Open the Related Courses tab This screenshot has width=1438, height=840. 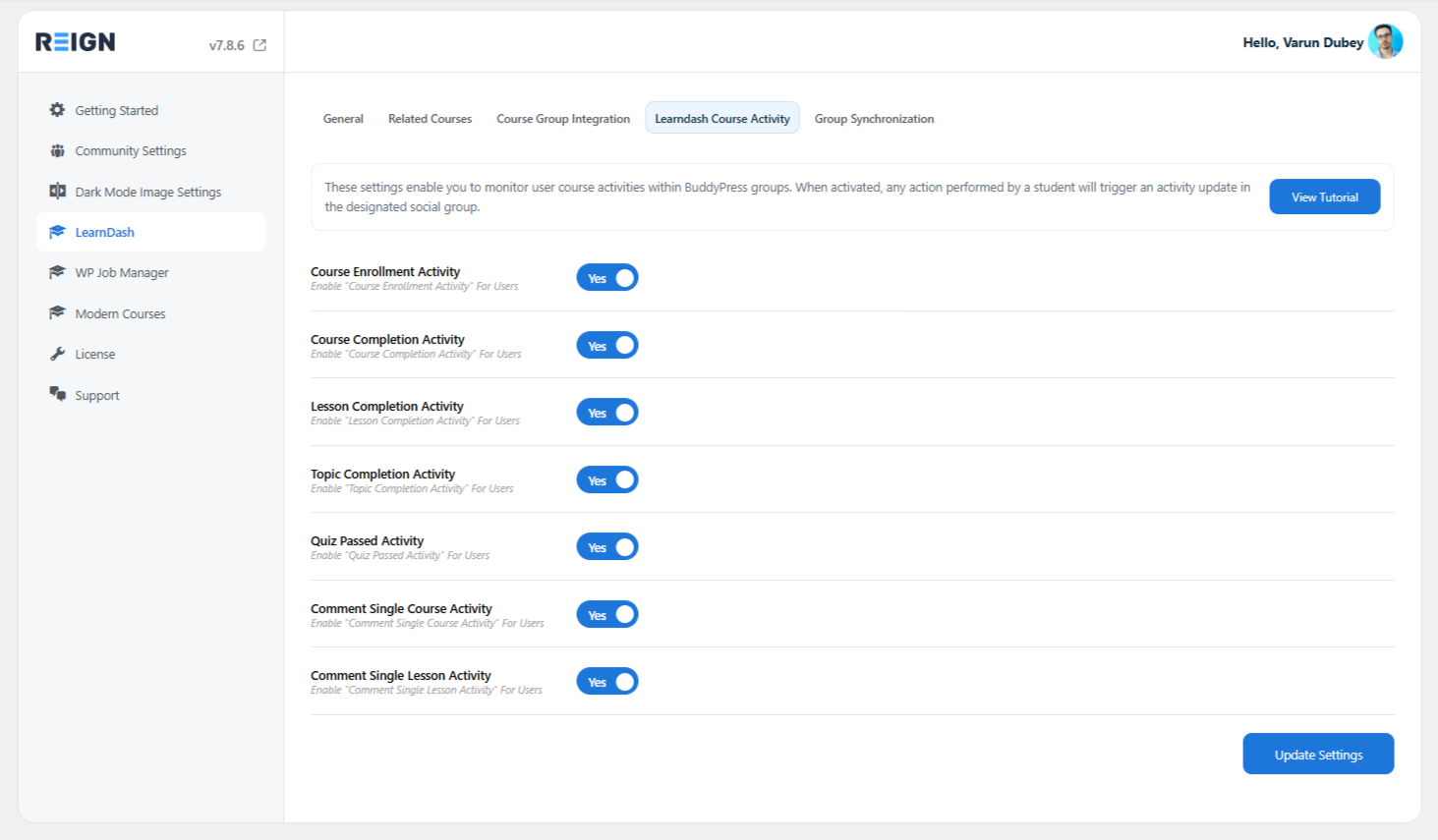tap(430, 119)
